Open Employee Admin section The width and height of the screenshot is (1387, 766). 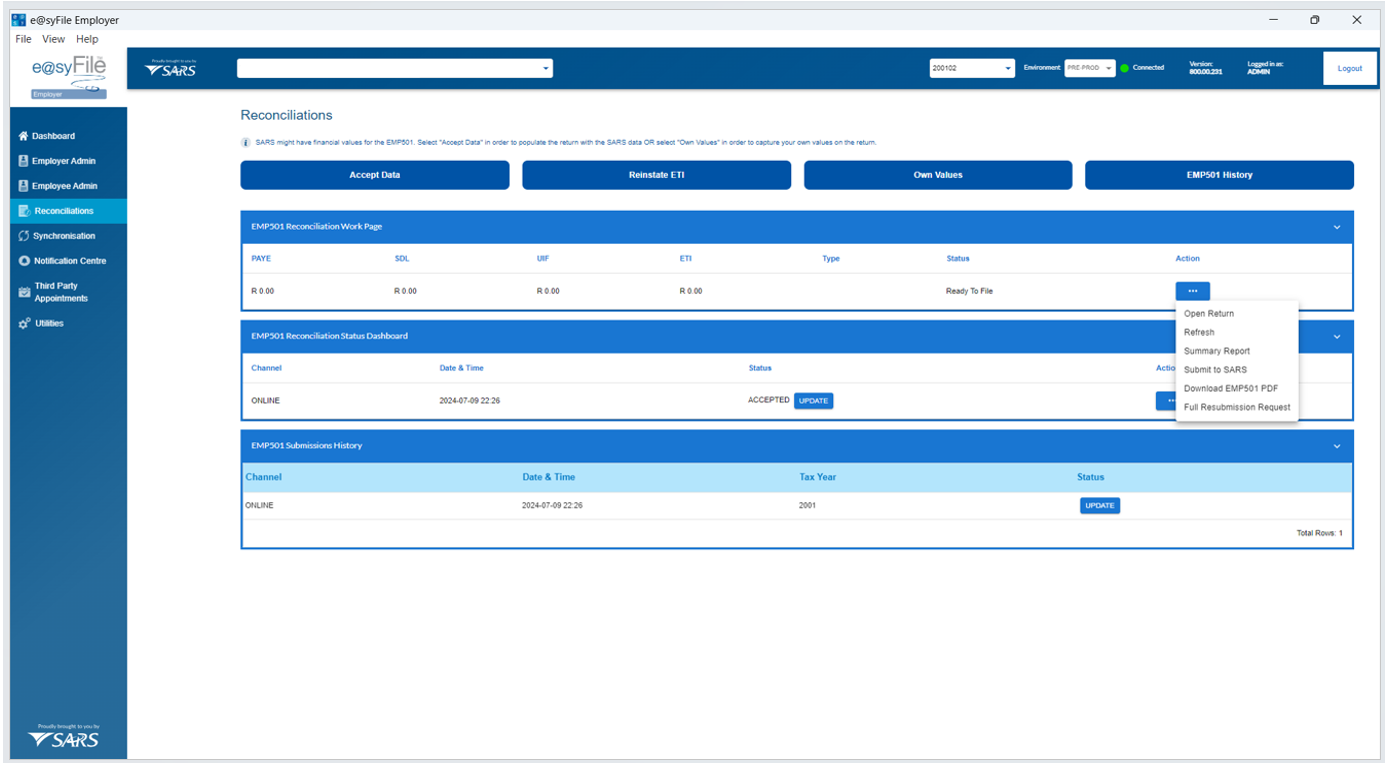click(64, 186)
